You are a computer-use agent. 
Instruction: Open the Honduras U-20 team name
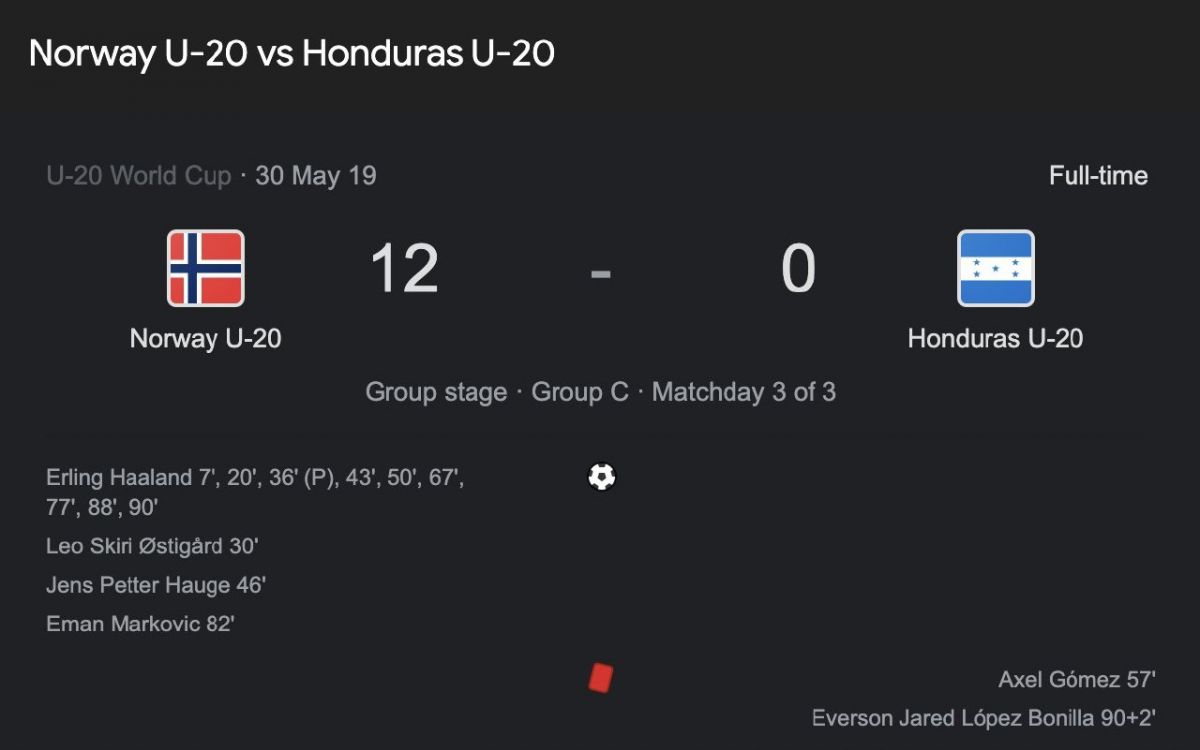[x=995, y=338]
